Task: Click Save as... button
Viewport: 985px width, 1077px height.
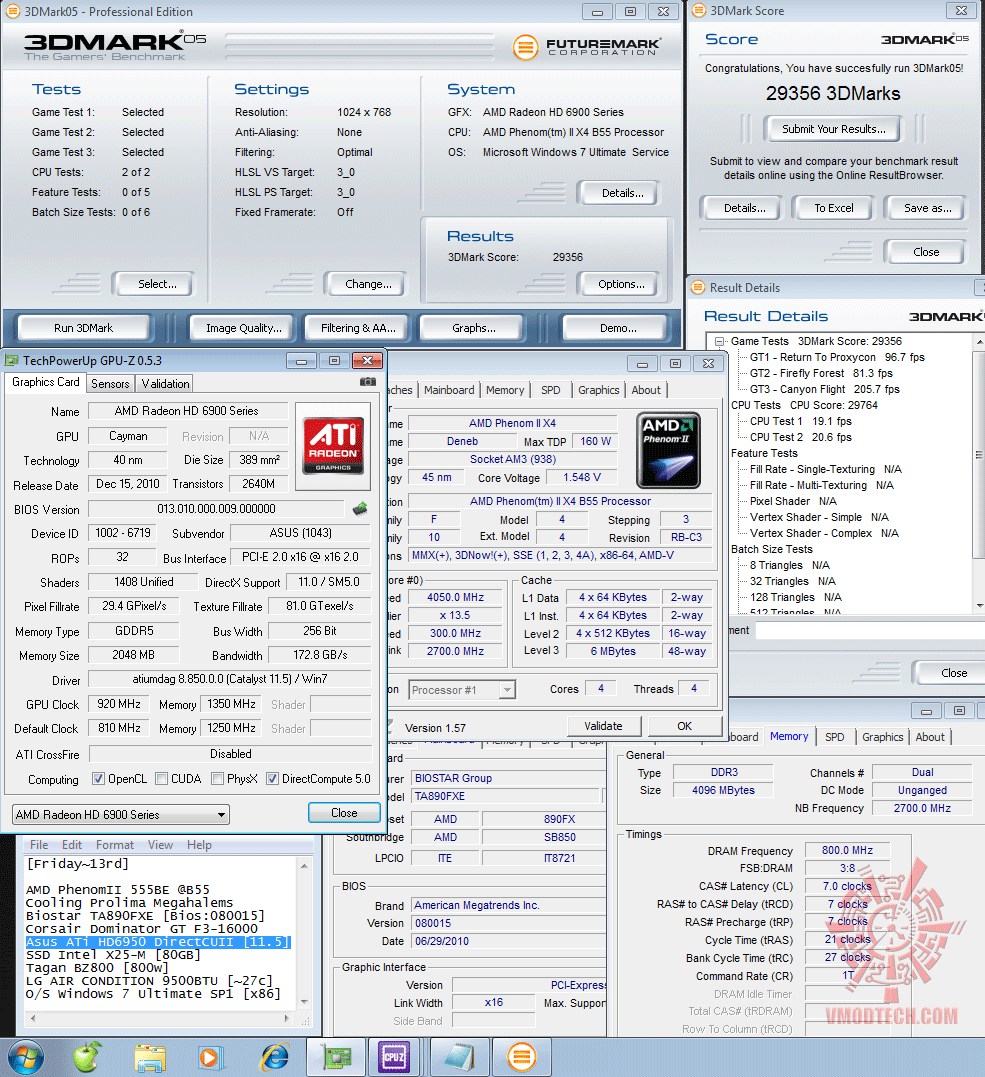Action: click(927, 208)
